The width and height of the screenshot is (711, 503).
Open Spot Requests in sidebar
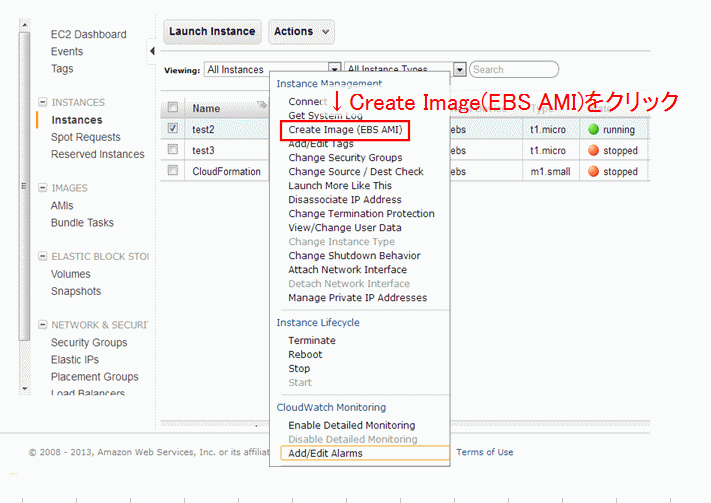(x=86, y=137)
